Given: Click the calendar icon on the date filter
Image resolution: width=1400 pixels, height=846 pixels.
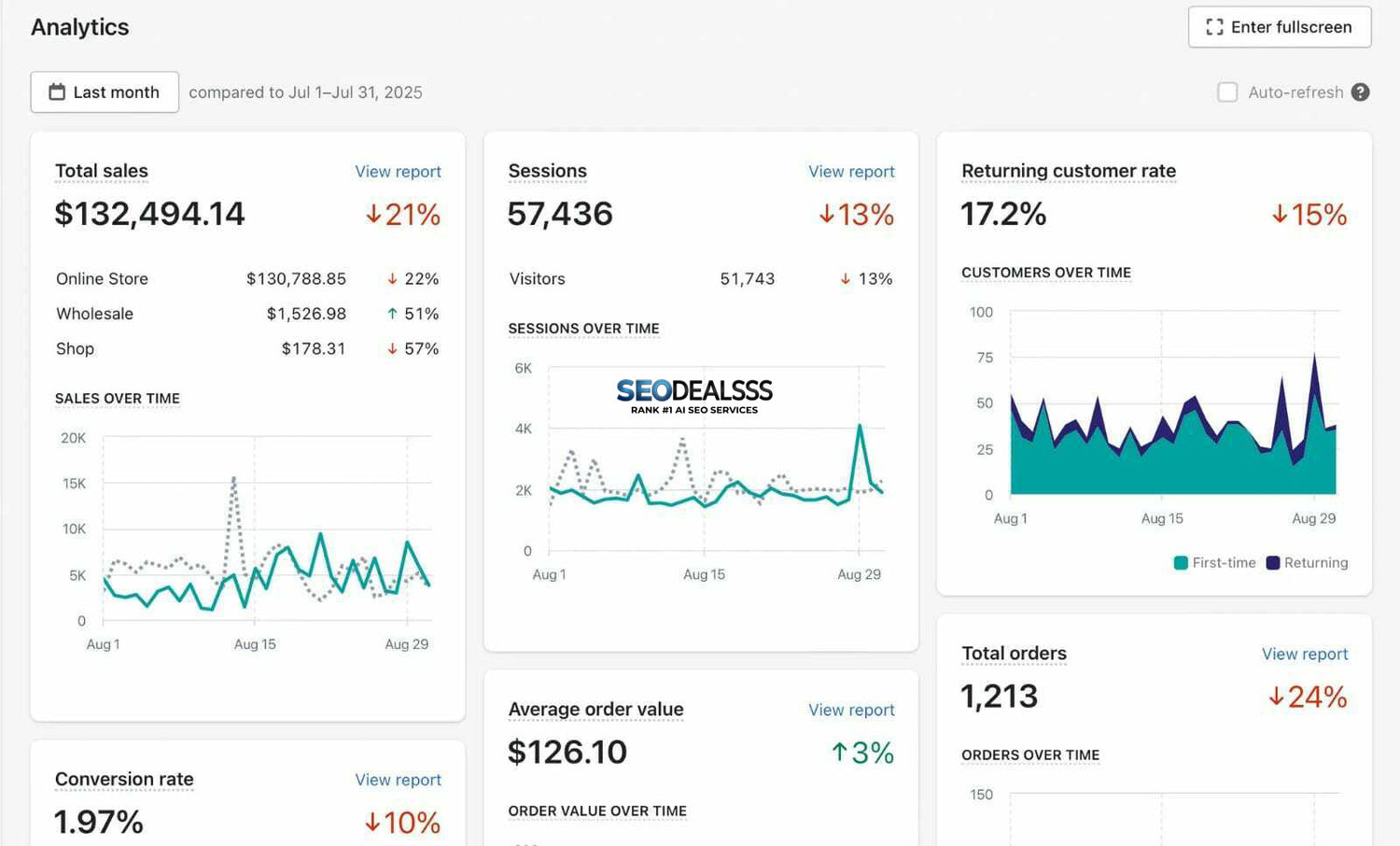Looking at the screenshot, I should click(57, 92).
